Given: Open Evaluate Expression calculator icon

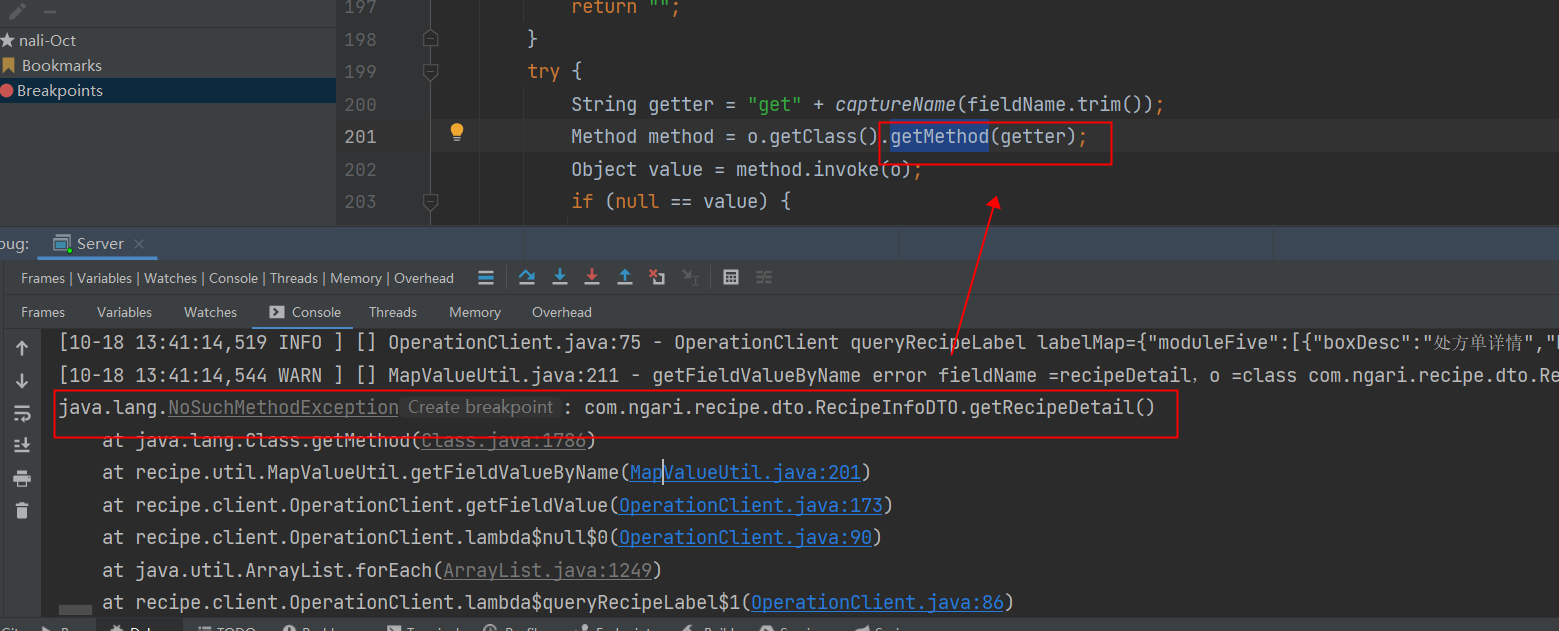Looking at the screenshot, I should (x=731, y=278).
